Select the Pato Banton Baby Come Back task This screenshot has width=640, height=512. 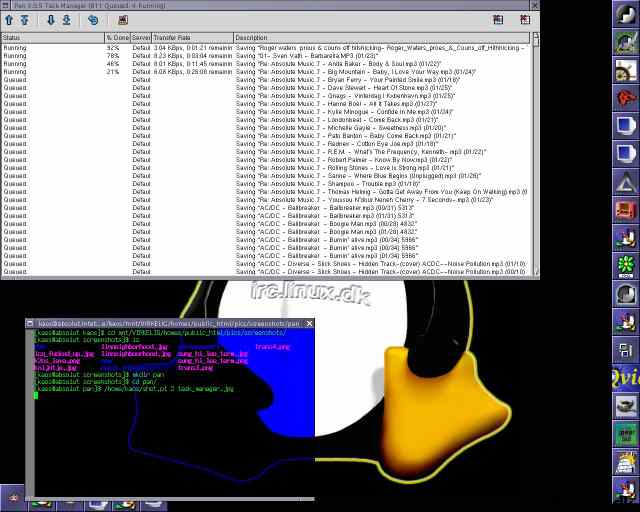[x=265, y=136]
